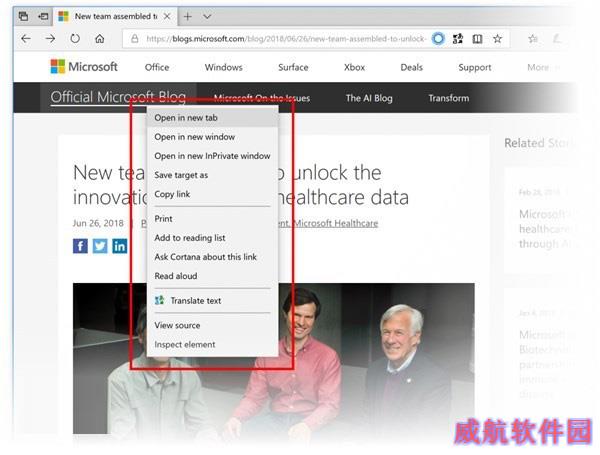Click the Translator icon in address bar
This screenshot has width=600, height=455.
458,39
